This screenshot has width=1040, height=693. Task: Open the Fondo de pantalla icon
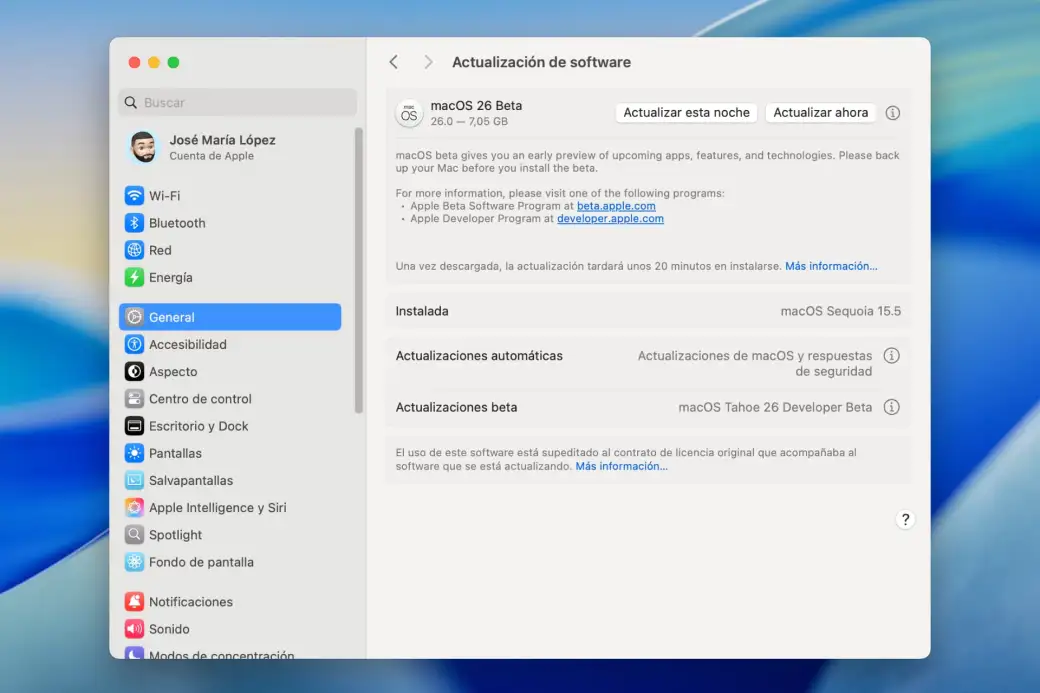coord(134,562)
